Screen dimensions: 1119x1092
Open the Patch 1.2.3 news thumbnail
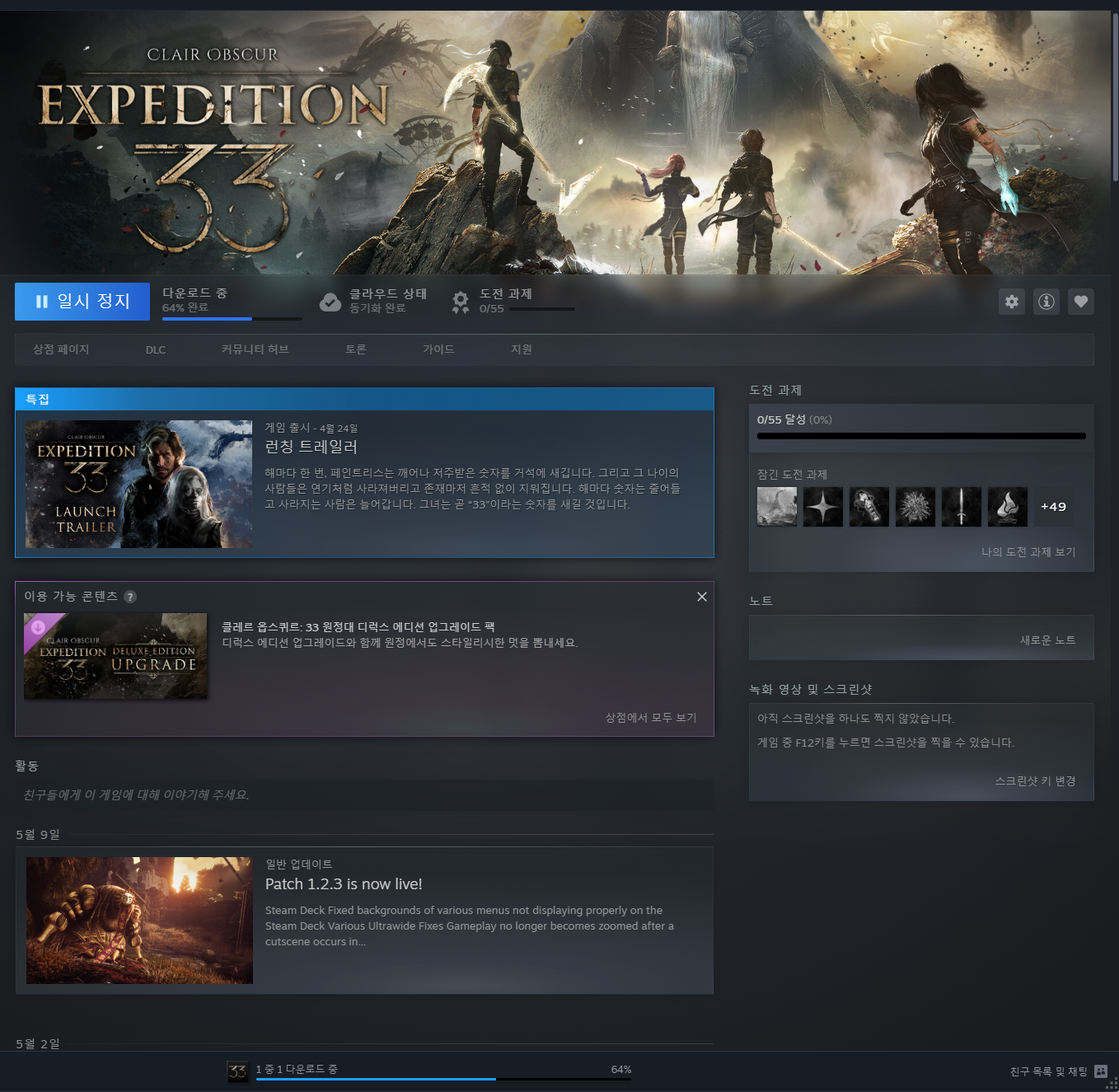(139, 921)
